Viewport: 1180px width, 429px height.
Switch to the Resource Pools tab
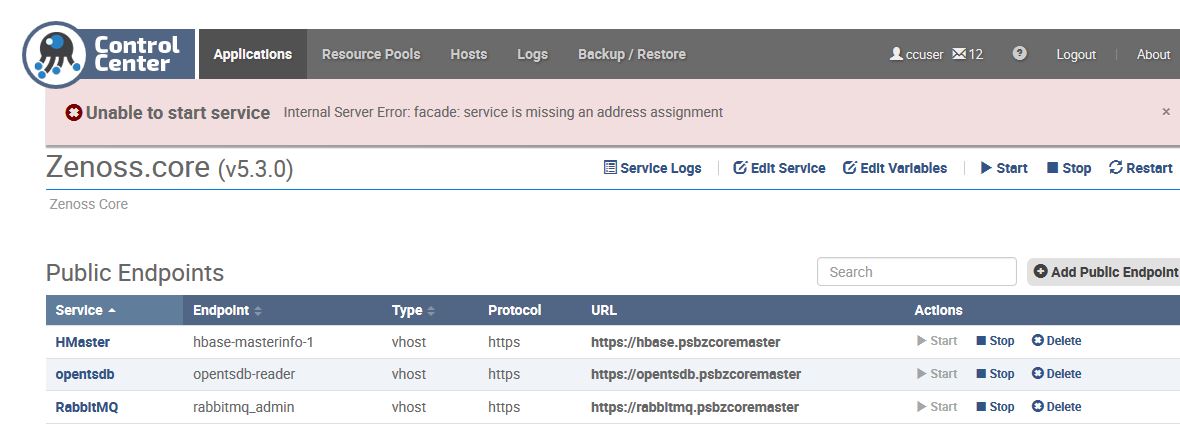(x=371, y=54)
